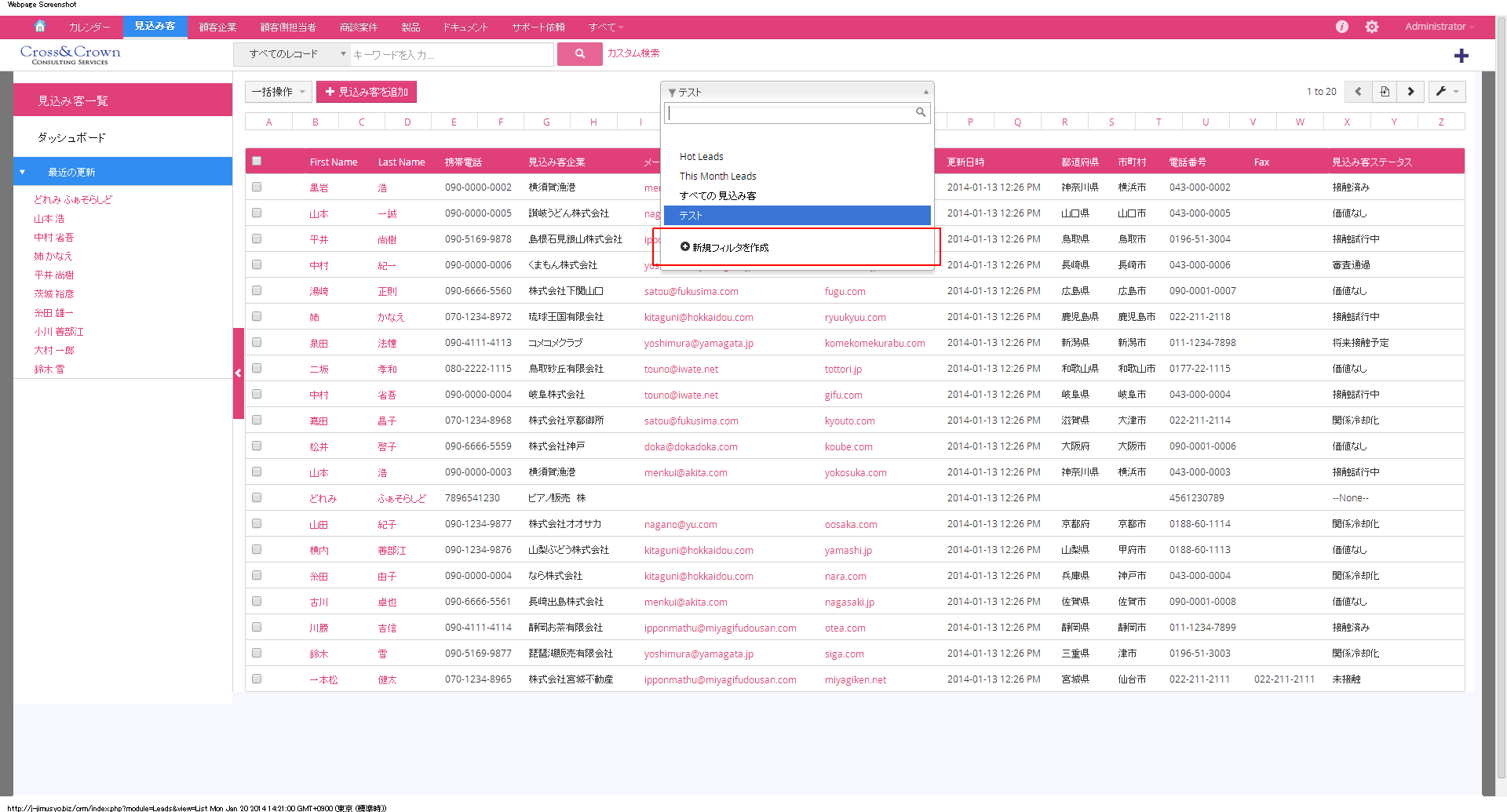Click 見込み客を追加 button
This screenshot has height=812, width=1507.
coord(367,92)
